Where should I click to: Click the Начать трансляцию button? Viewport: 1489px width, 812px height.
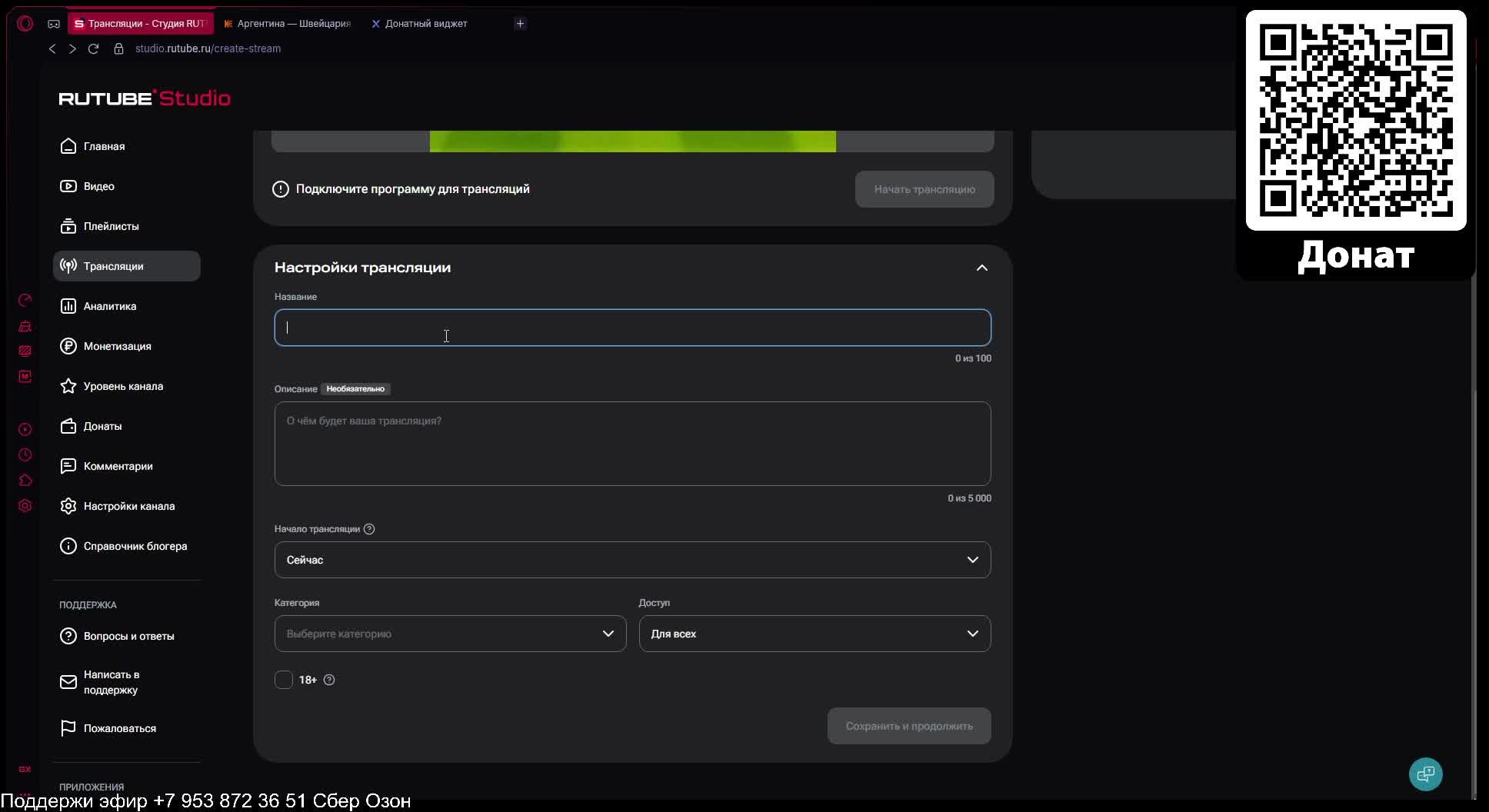924,189
